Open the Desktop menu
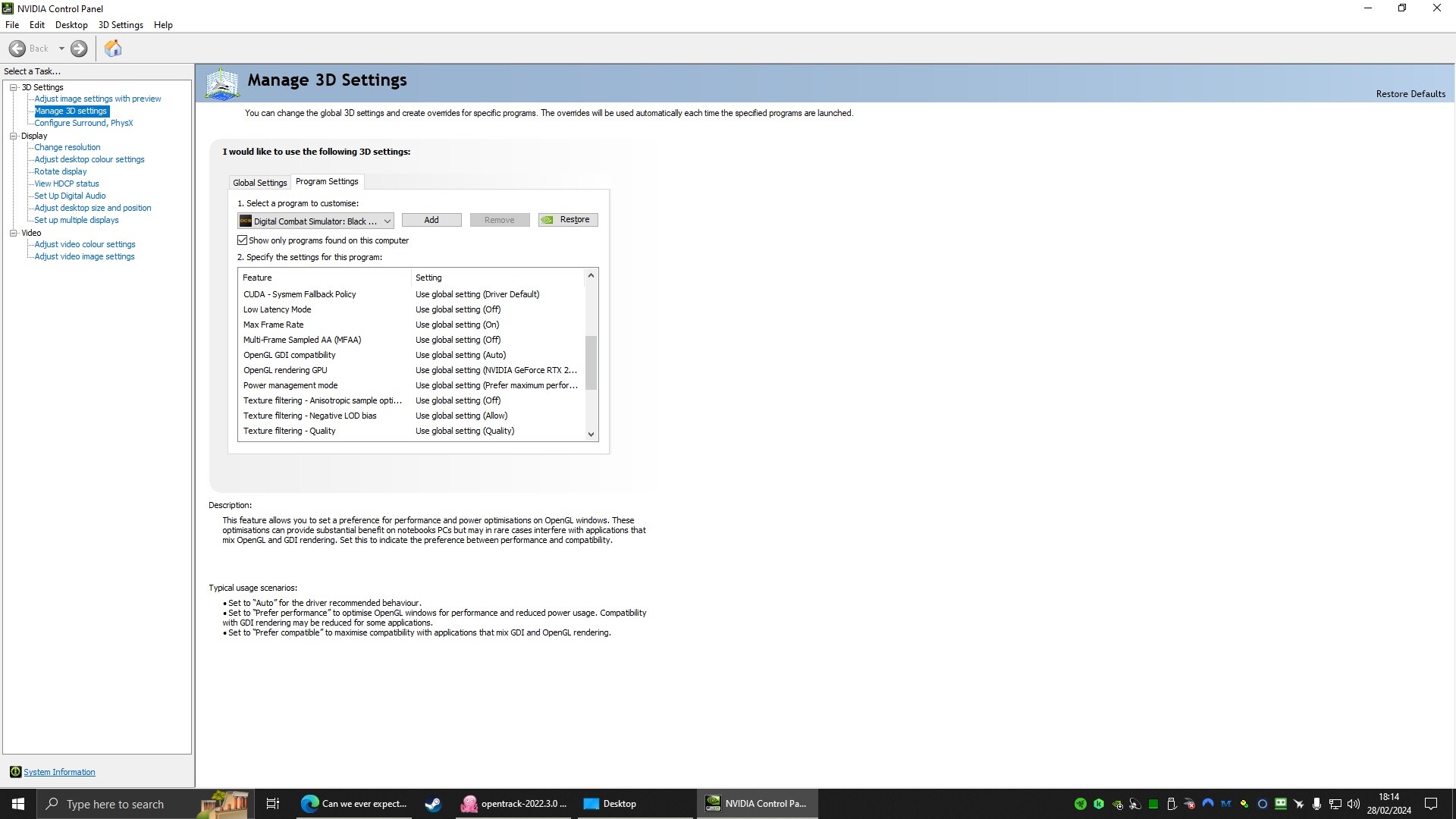The image size is (1456, 819). (71, 25)
